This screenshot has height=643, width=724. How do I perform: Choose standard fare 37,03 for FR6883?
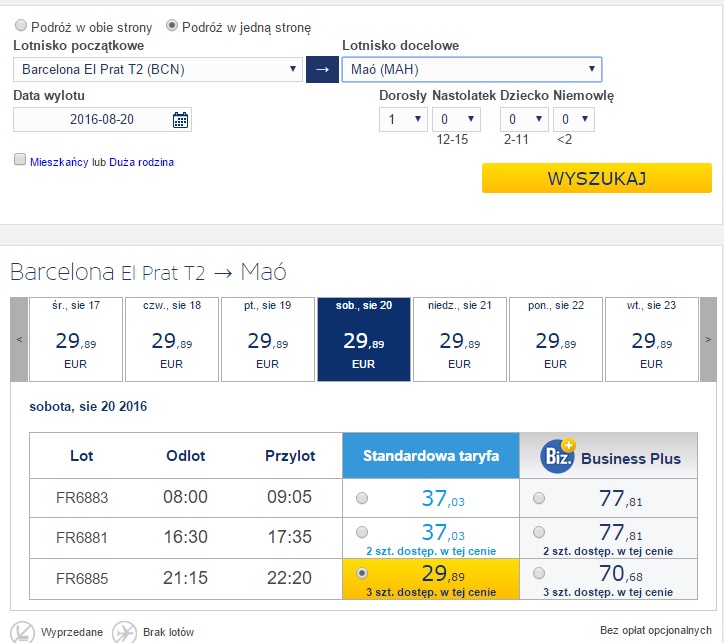pos(362,498)
